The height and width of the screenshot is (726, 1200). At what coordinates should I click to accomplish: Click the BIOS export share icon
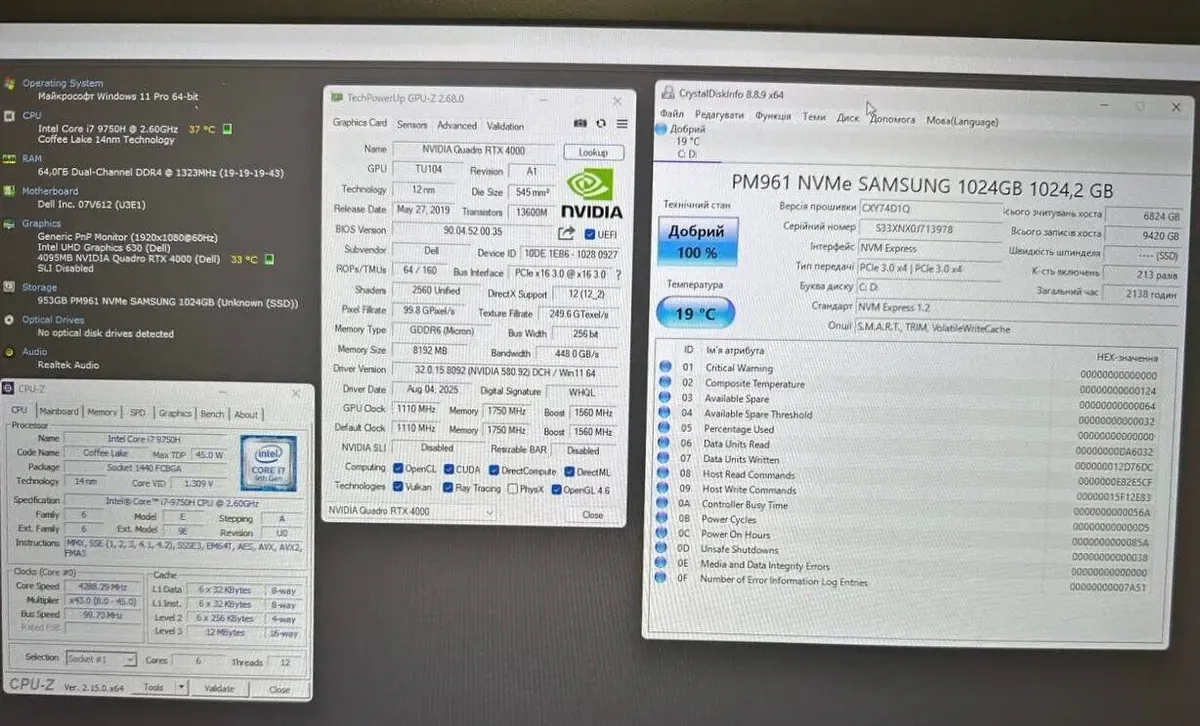pos(566,233)
